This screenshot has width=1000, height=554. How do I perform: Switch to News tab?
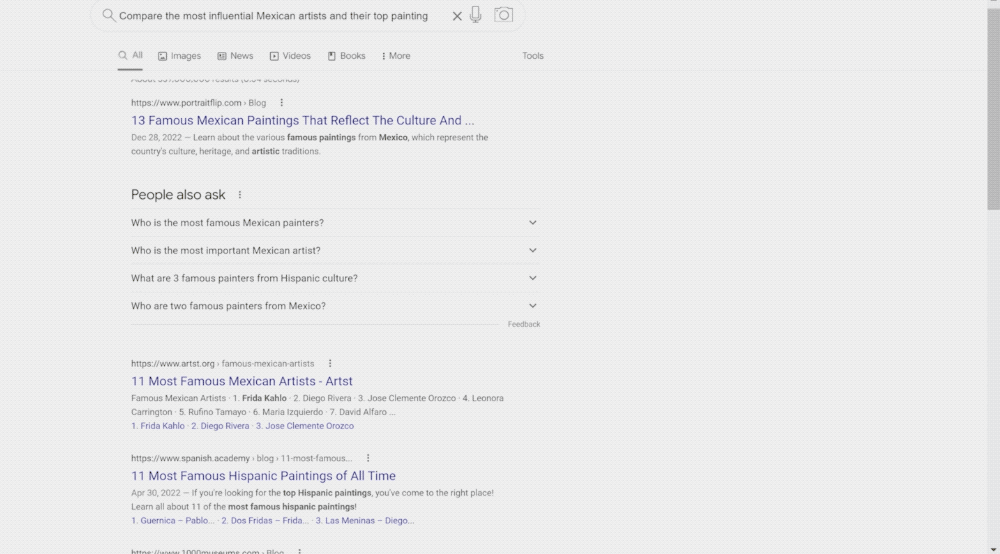235,56
